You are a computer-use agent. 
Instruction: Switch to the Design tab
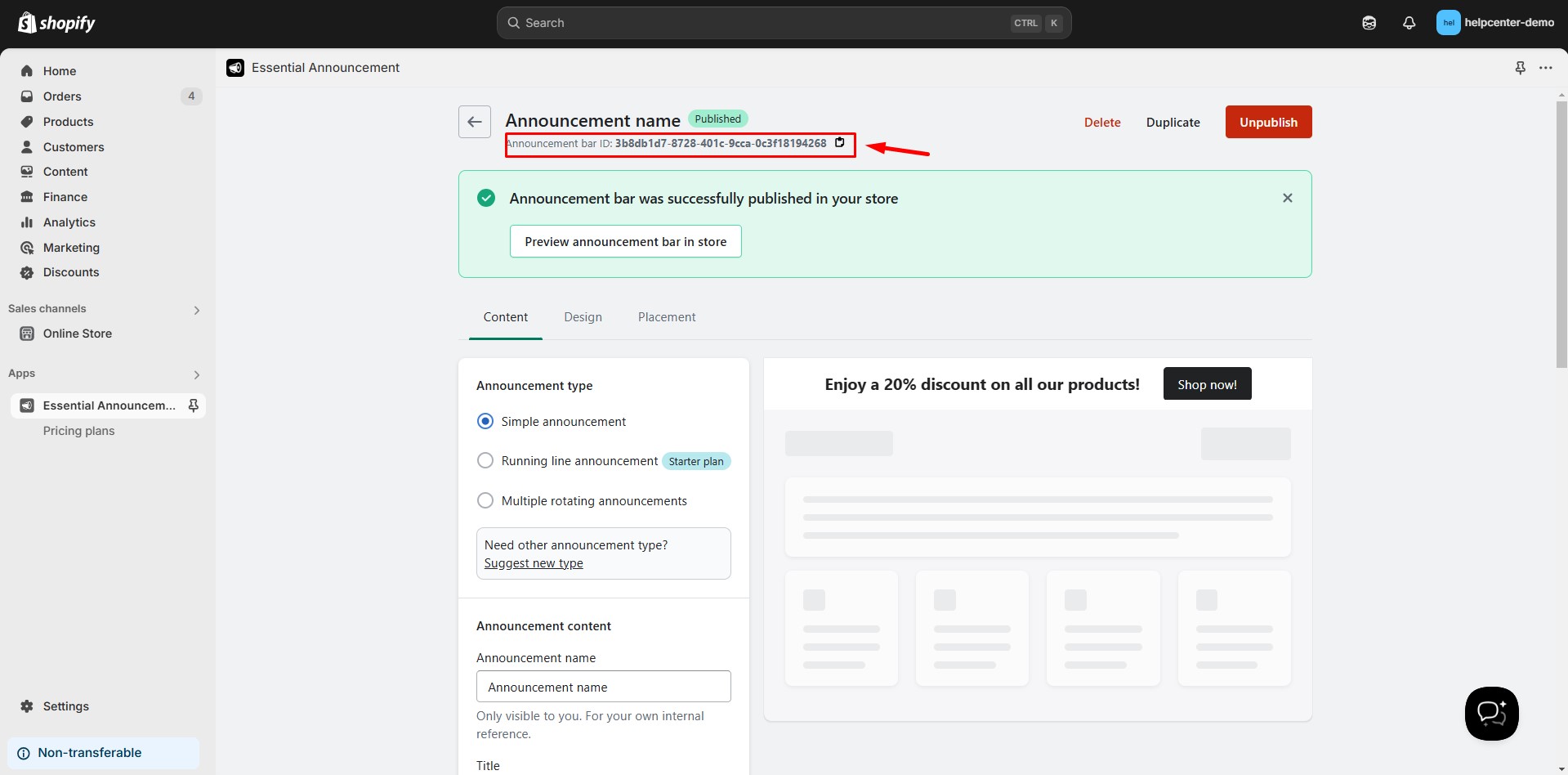pyautogui.click(x=583, y=317)
